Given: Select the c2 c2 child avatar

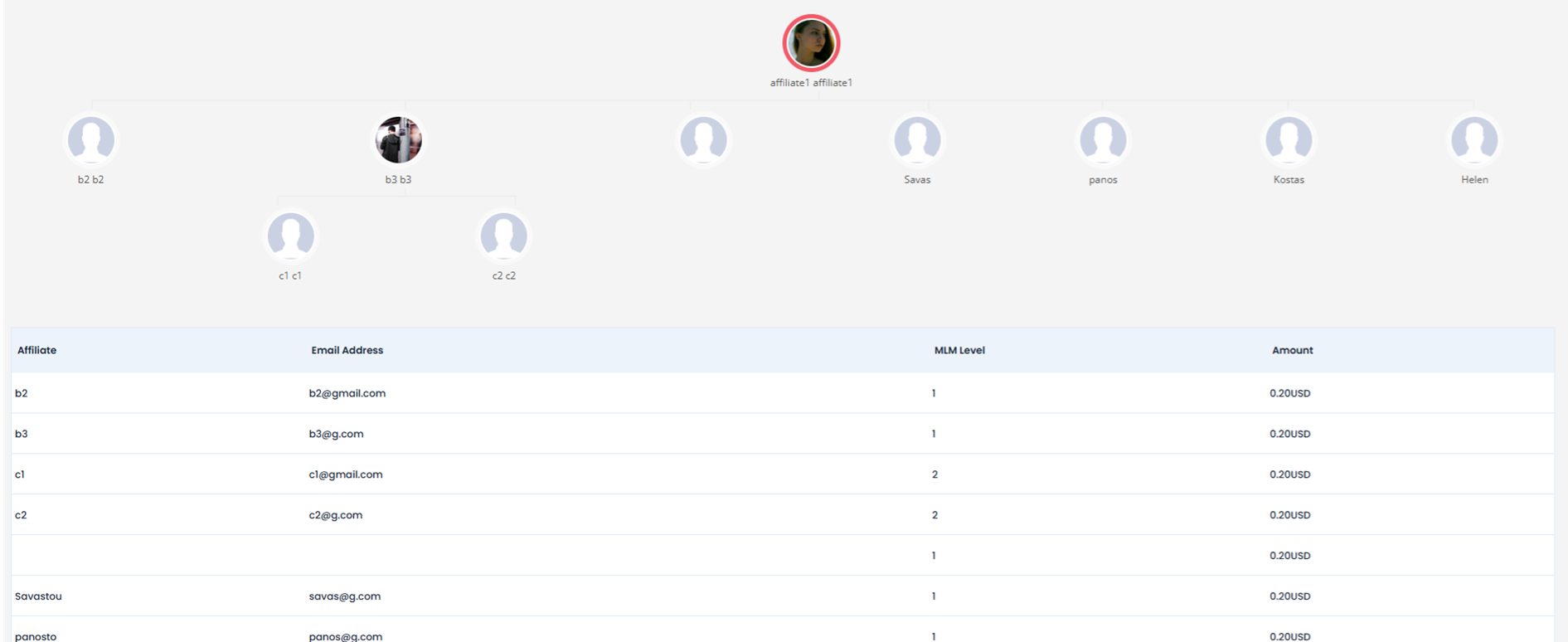Looking at the screenshot, I should [504, 236].
